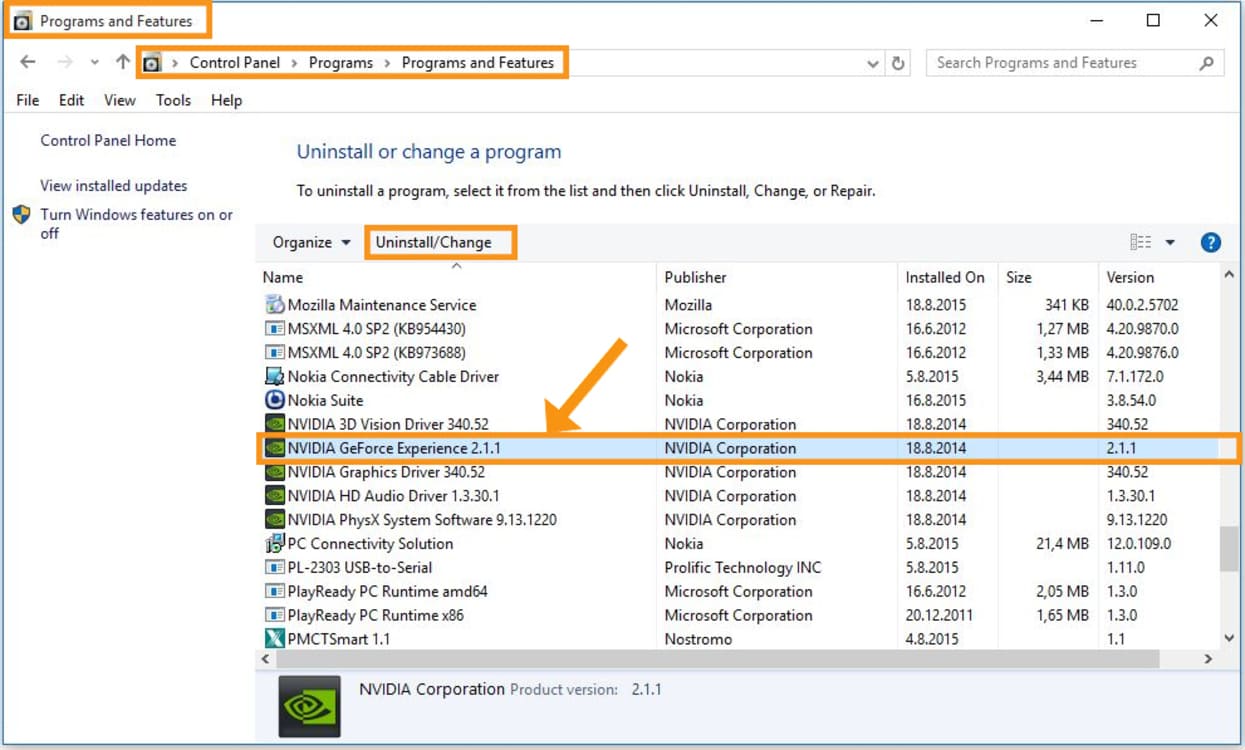Click the Mozilla Maintenance Service icon
This screenshot has width=1245, height=750.
(x=274, y=305)
